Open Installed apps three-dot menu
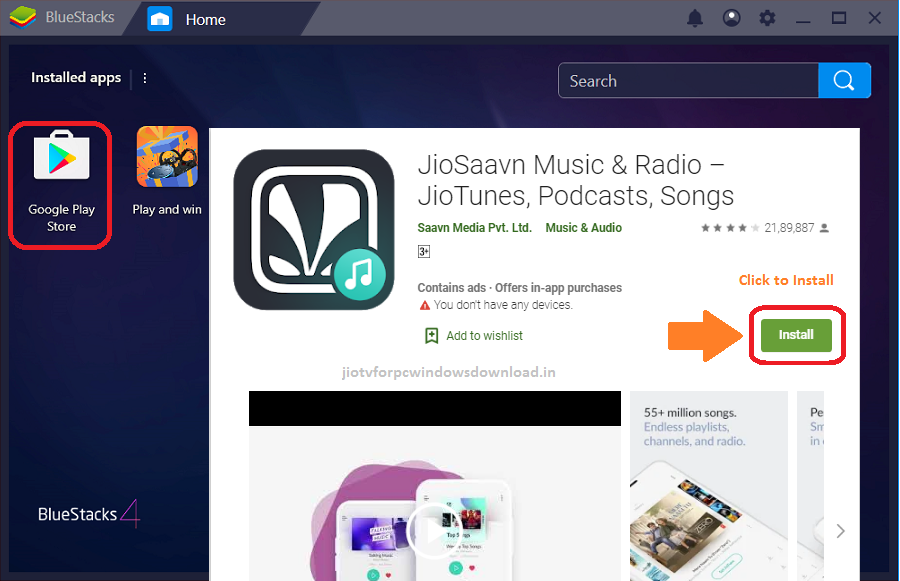 145,78
